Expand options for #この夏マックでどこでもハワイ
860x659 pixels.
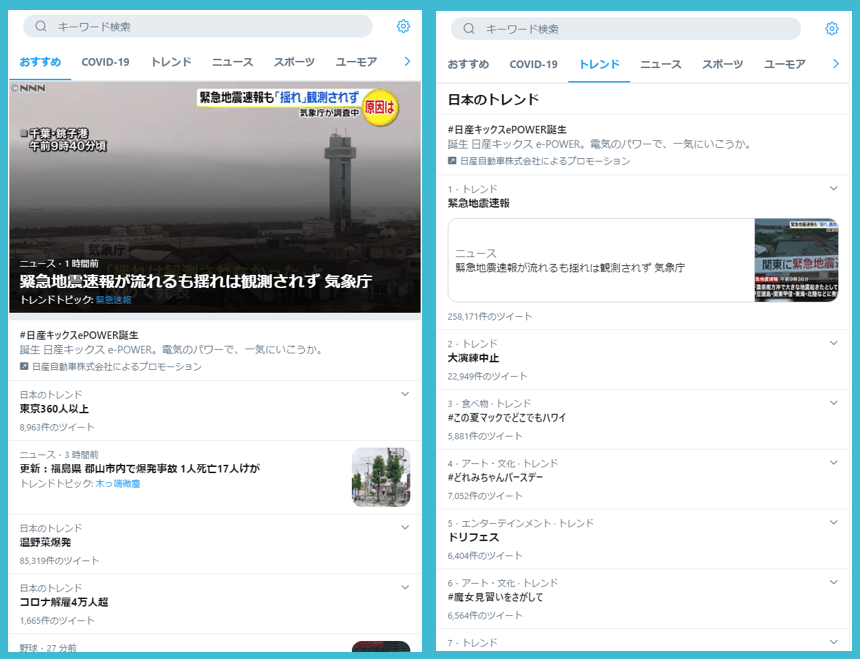pyautogui.click(x=834, y=403)
